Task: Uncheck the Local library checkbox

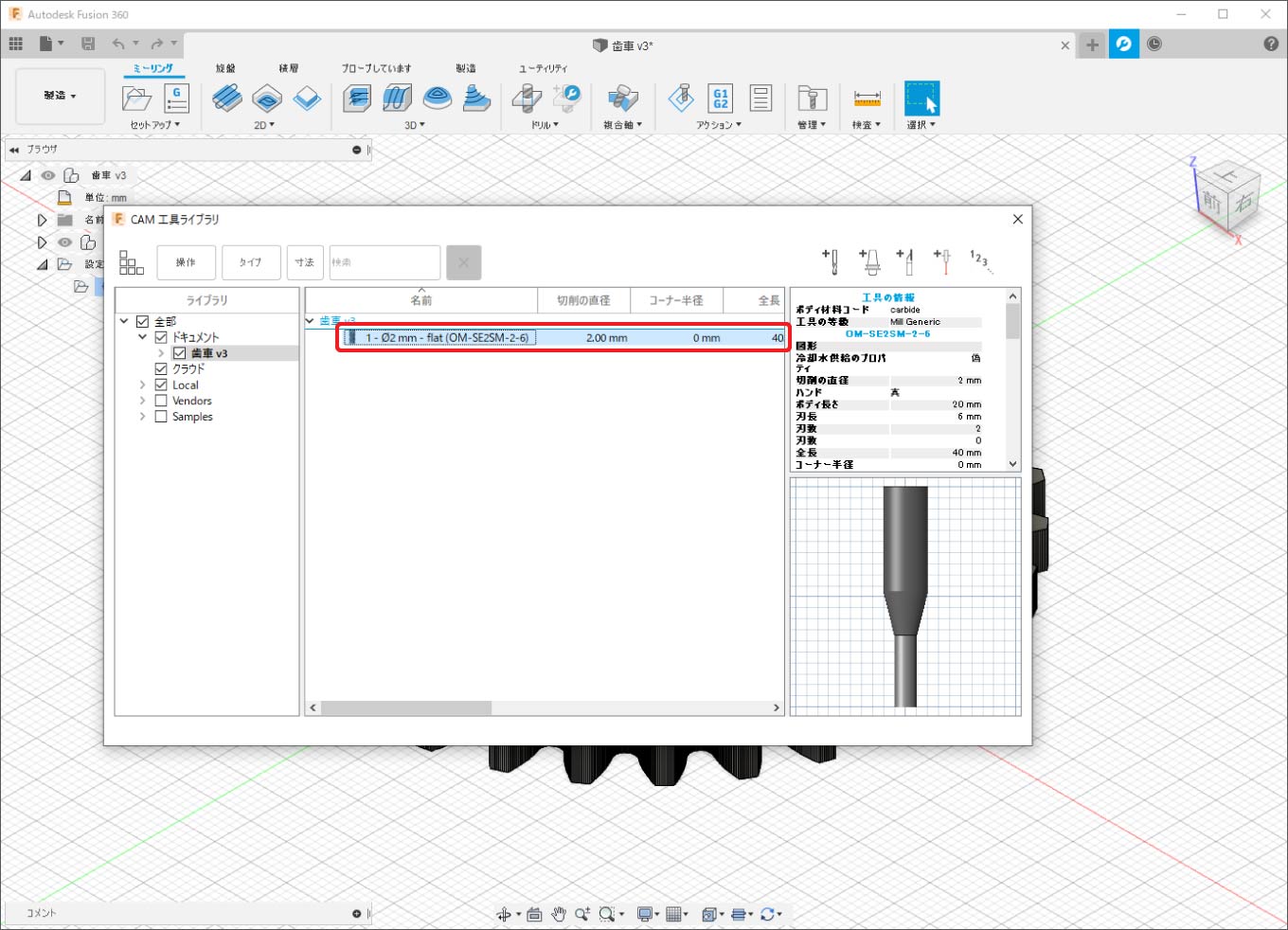Action: pyautogui.click(x=161, y=385)
